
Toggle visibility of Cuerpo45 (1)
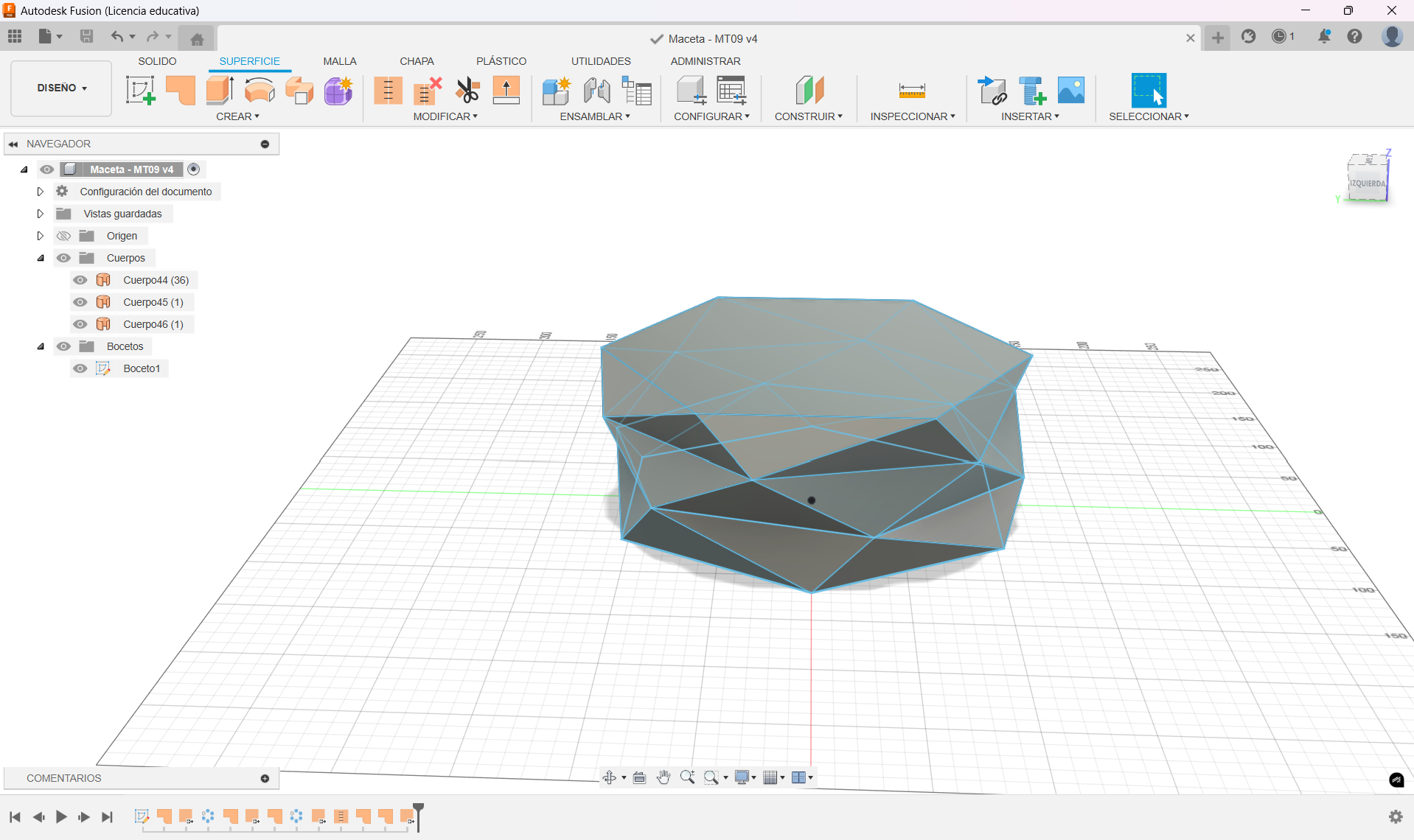click(x=80, y=302)
